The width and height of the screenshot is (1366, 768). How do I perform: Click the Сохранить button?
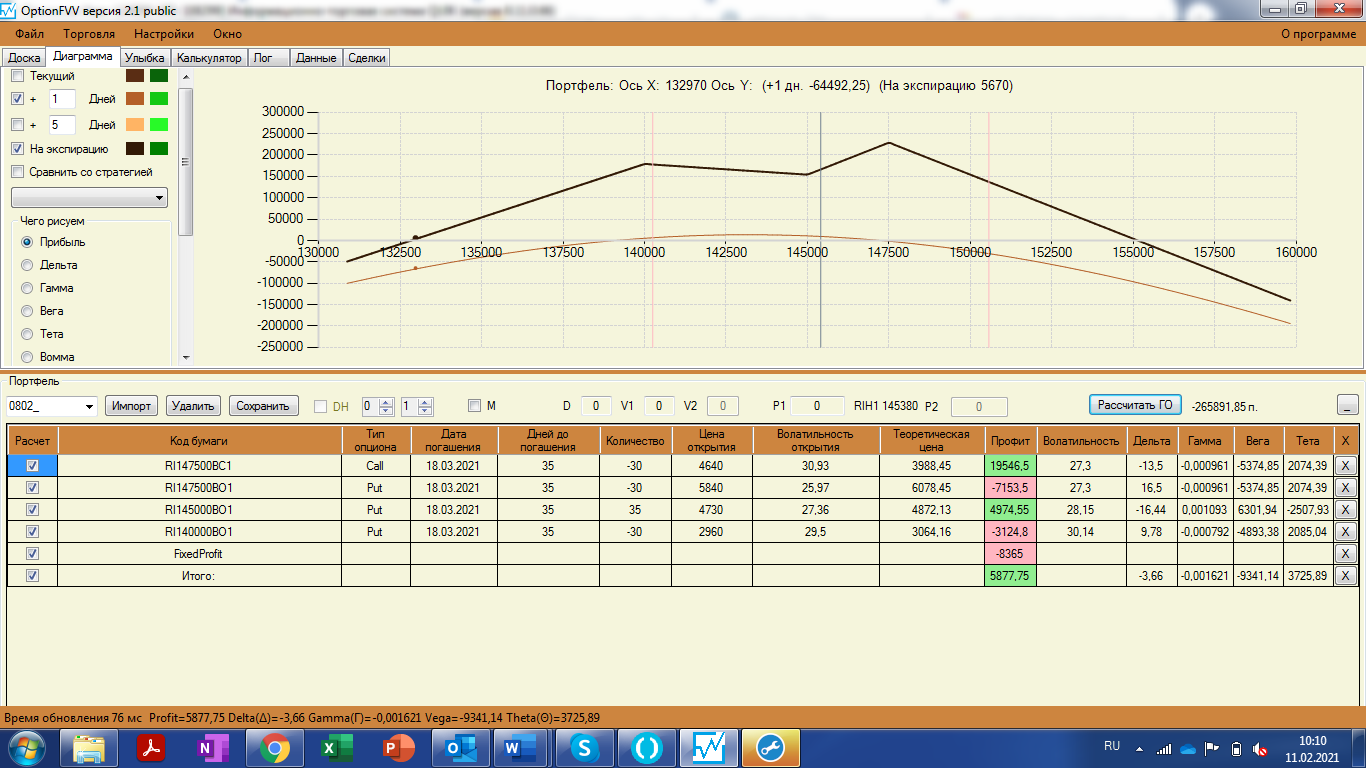(x=264, y=405)
